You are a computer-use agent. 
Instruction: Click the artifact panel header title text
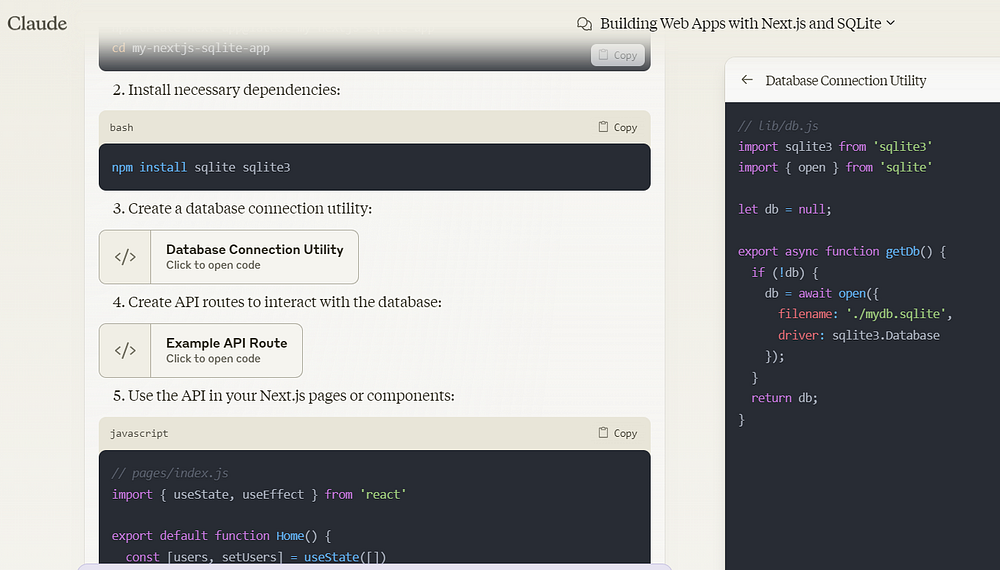(x=845, y=80)
